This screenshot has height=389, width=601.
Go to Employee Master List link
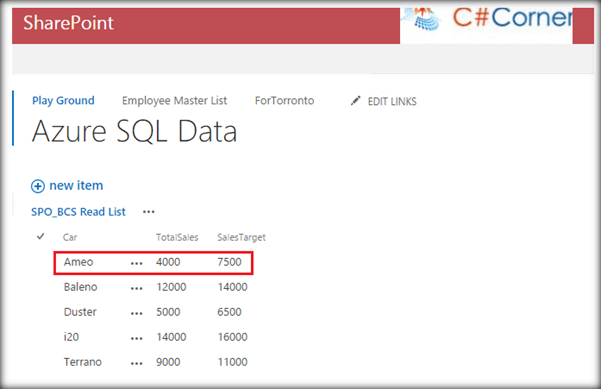(174, 101)
